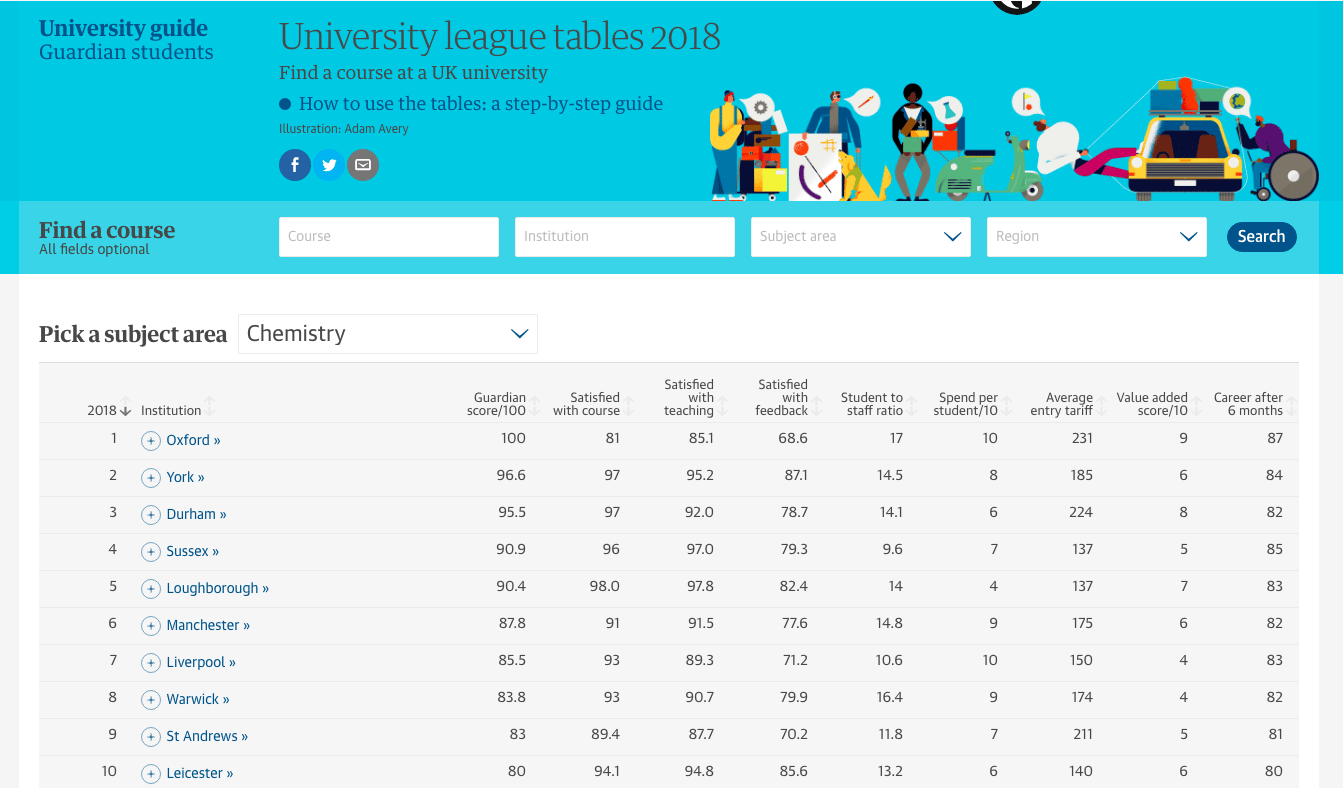Change the Chemistry subject area selector
Image resolution: width=1343 pixels, height=788 pixels.
[x=388, y=334]
